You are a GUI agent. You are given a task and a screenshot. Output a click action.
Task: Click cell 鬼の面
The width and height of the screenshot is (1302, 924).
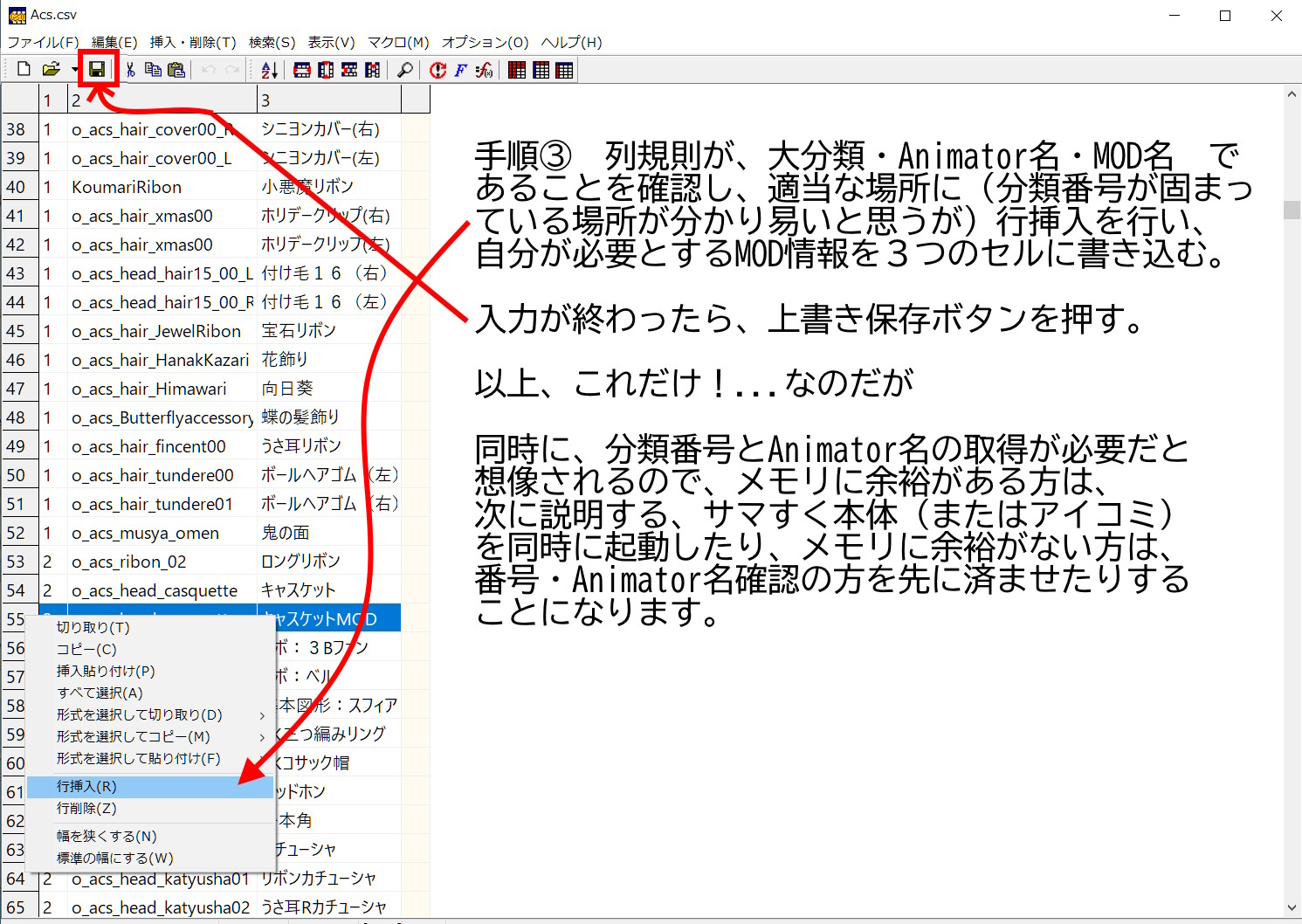click(329, 533)
